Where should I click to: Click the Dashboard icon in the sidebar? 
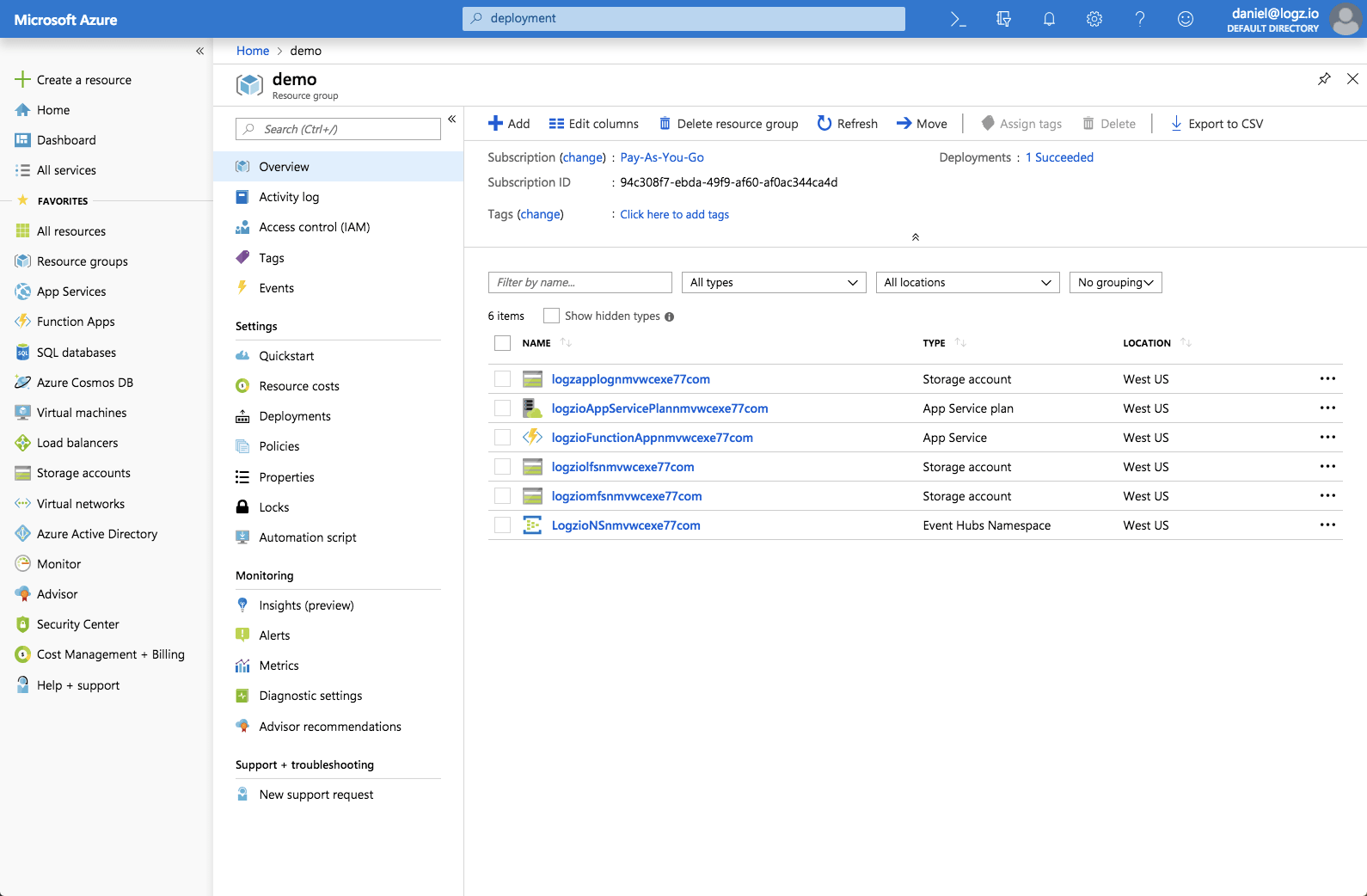click(22, 140)
